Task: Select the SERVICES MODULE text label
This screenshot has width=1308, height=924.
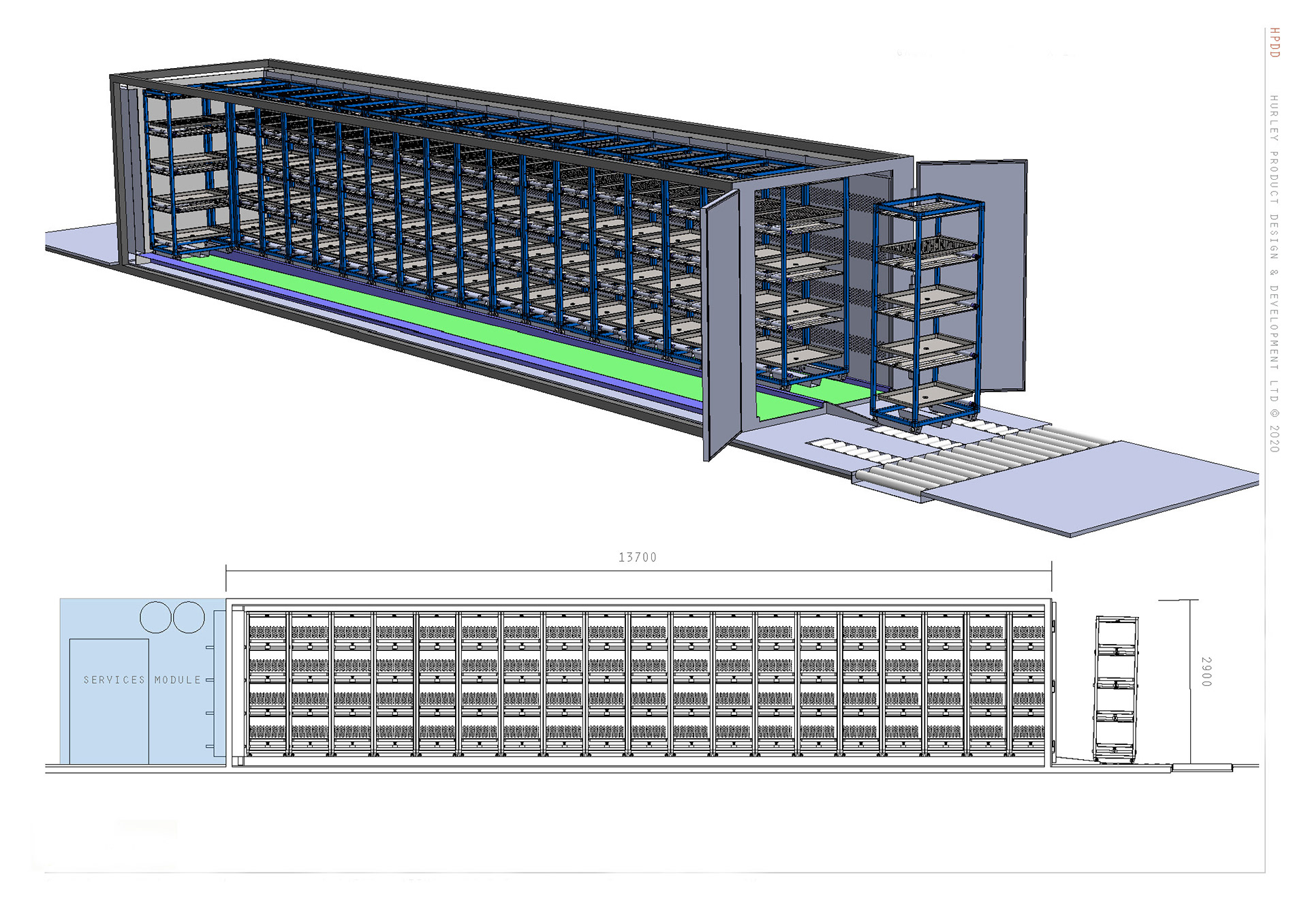Action: click(x=142, y=680)
